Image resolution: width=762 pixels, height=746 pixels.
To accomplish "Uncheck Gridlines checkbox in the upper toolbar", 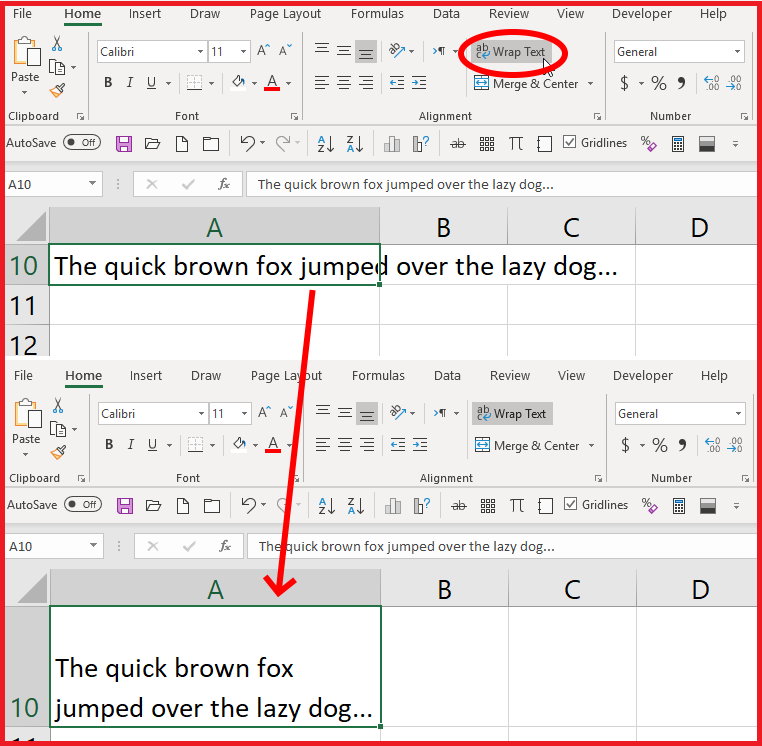I will click(x=569, y=142).
